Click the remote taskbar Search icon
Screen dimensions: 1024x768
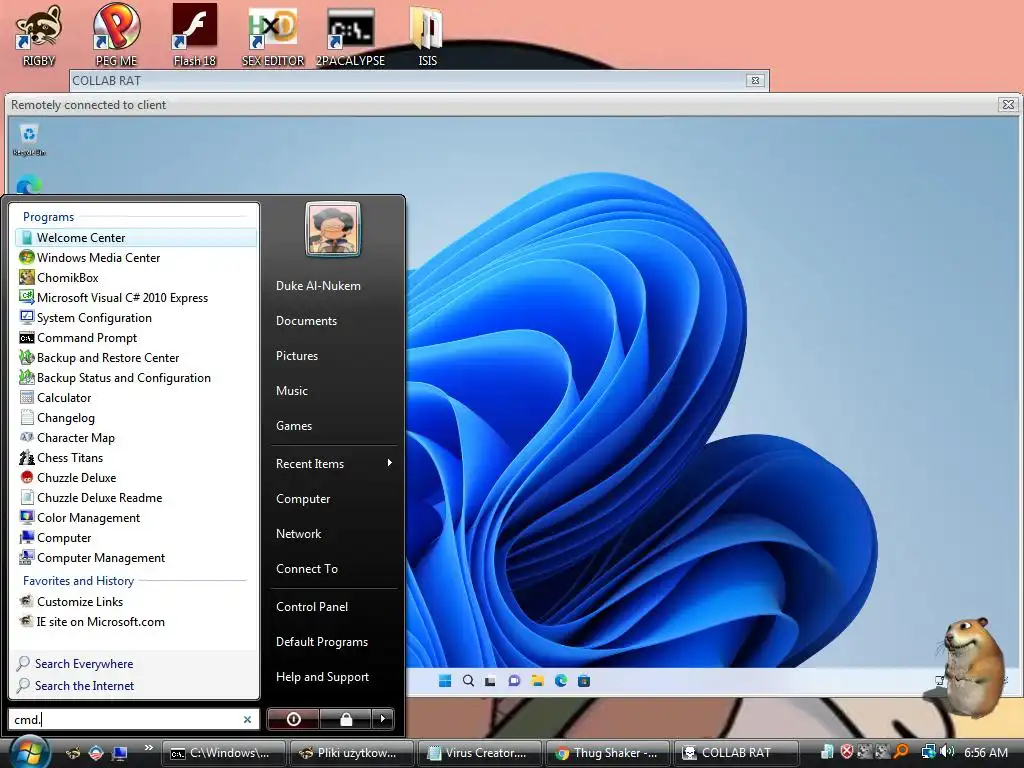click(468, 681)
